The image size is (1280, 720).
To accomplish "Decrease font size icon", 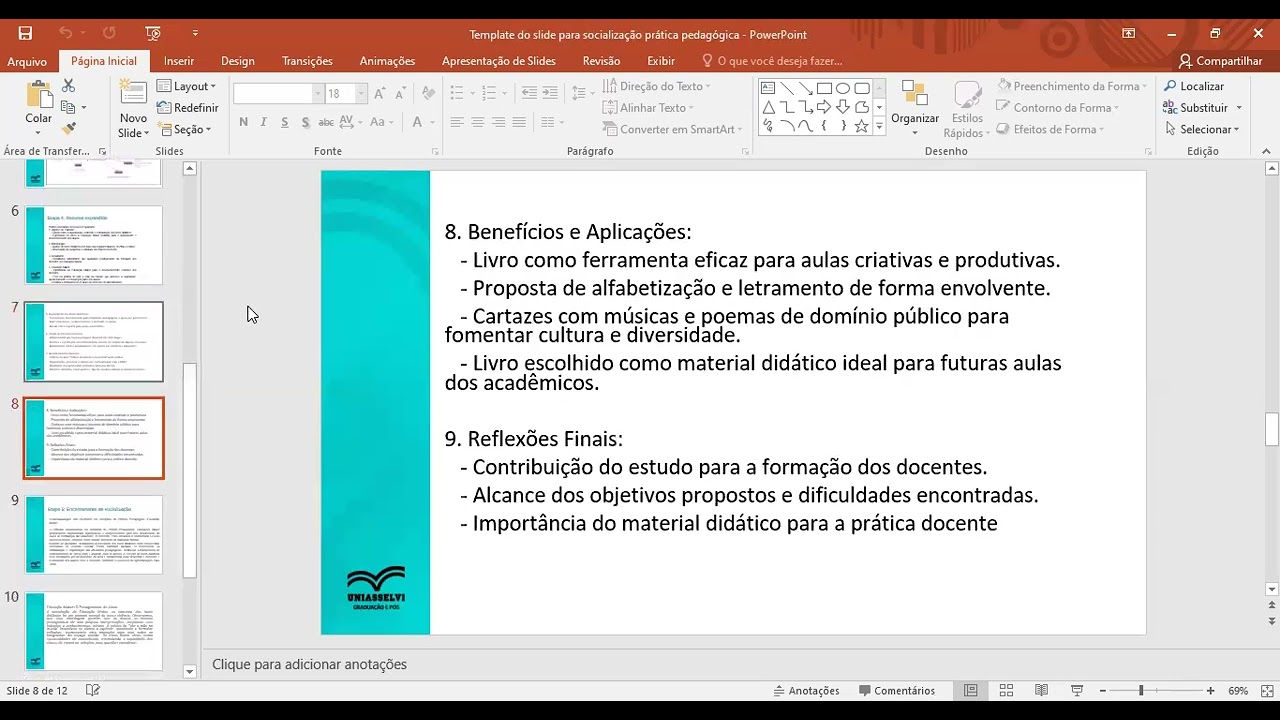I will tap(401, 93).
